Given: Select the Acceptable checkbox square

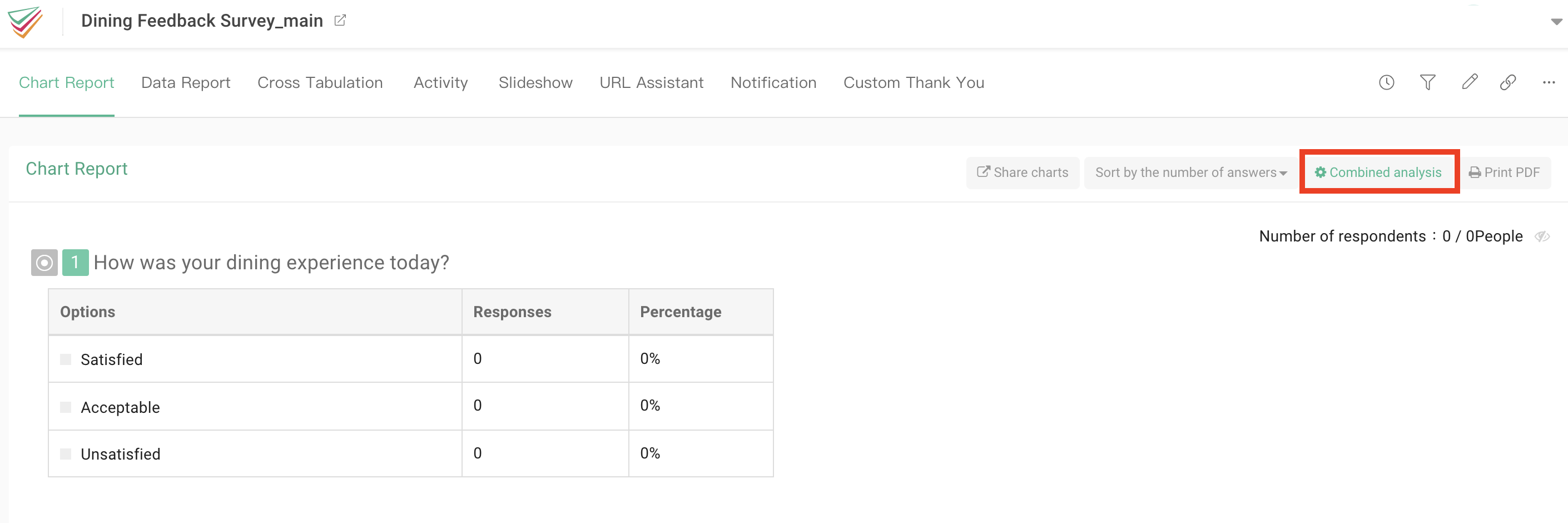Looking at the screenshot, I should point(65,406).
